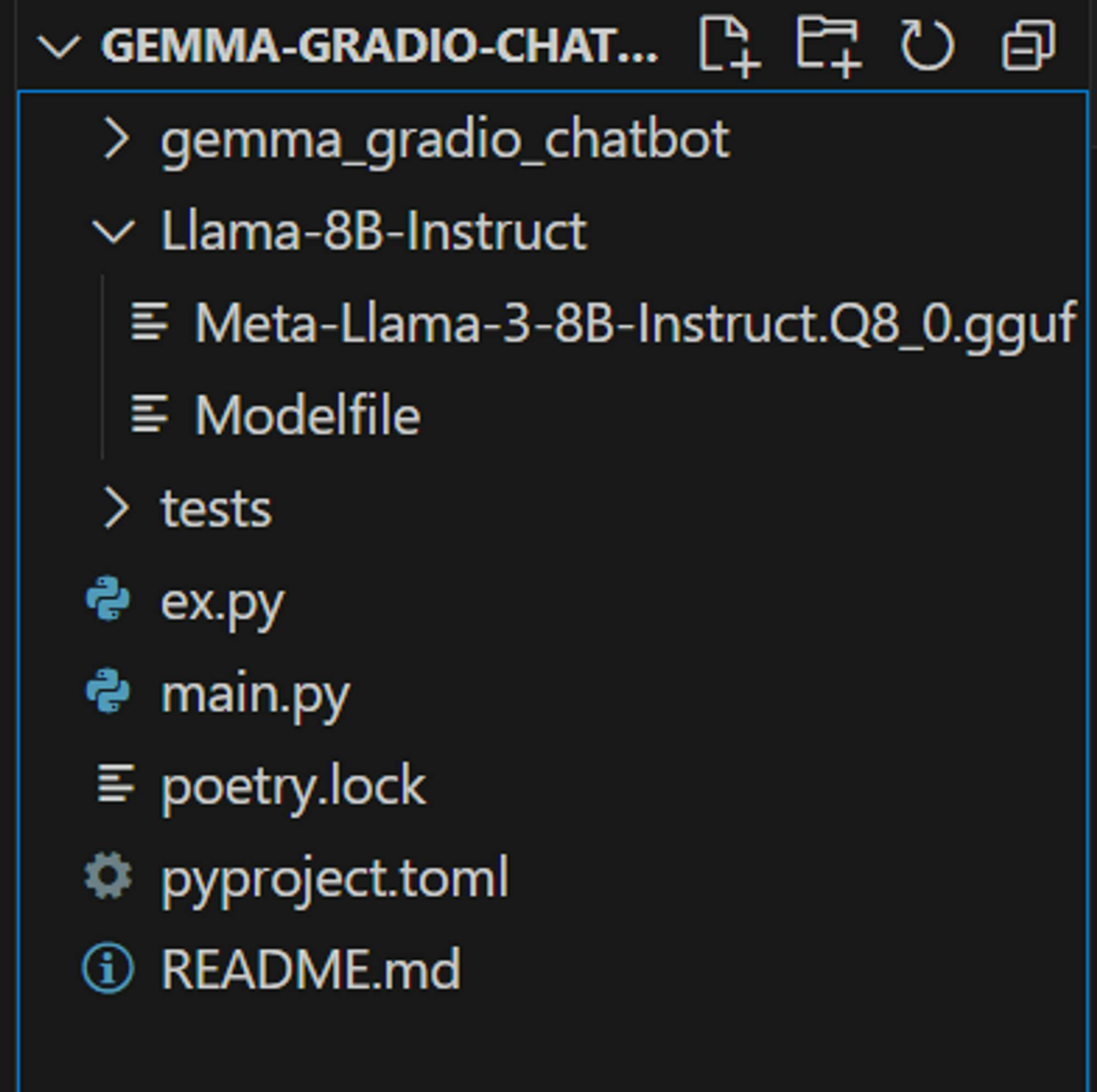Select pyproject.toml in the tree
This screenshot has height=1092, width=1097.
click(x=335, y=879)
